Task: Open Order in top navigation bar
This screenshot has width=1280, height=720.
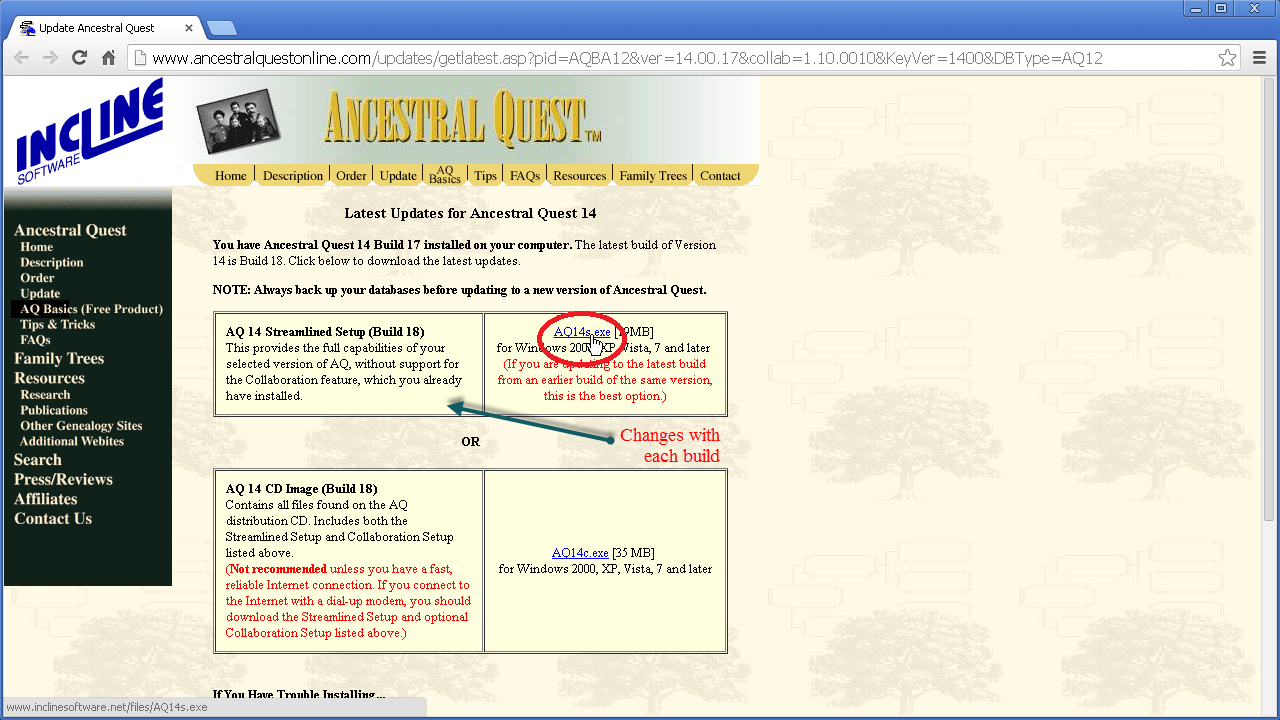Action: click(x=351, y=176)
